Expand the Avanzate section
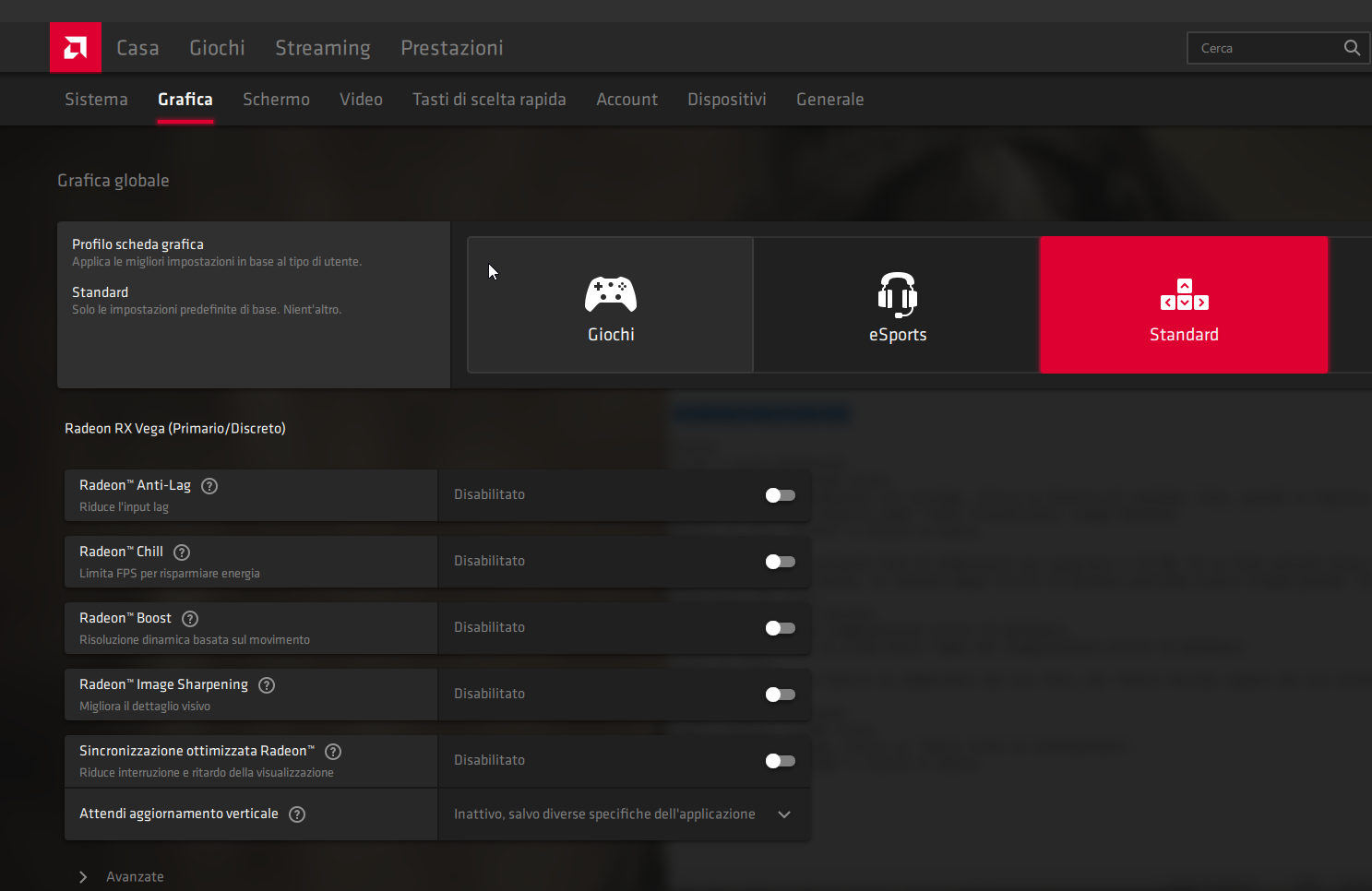Image resolution: width=1372 pixels, height=891 pixels. 123,877
